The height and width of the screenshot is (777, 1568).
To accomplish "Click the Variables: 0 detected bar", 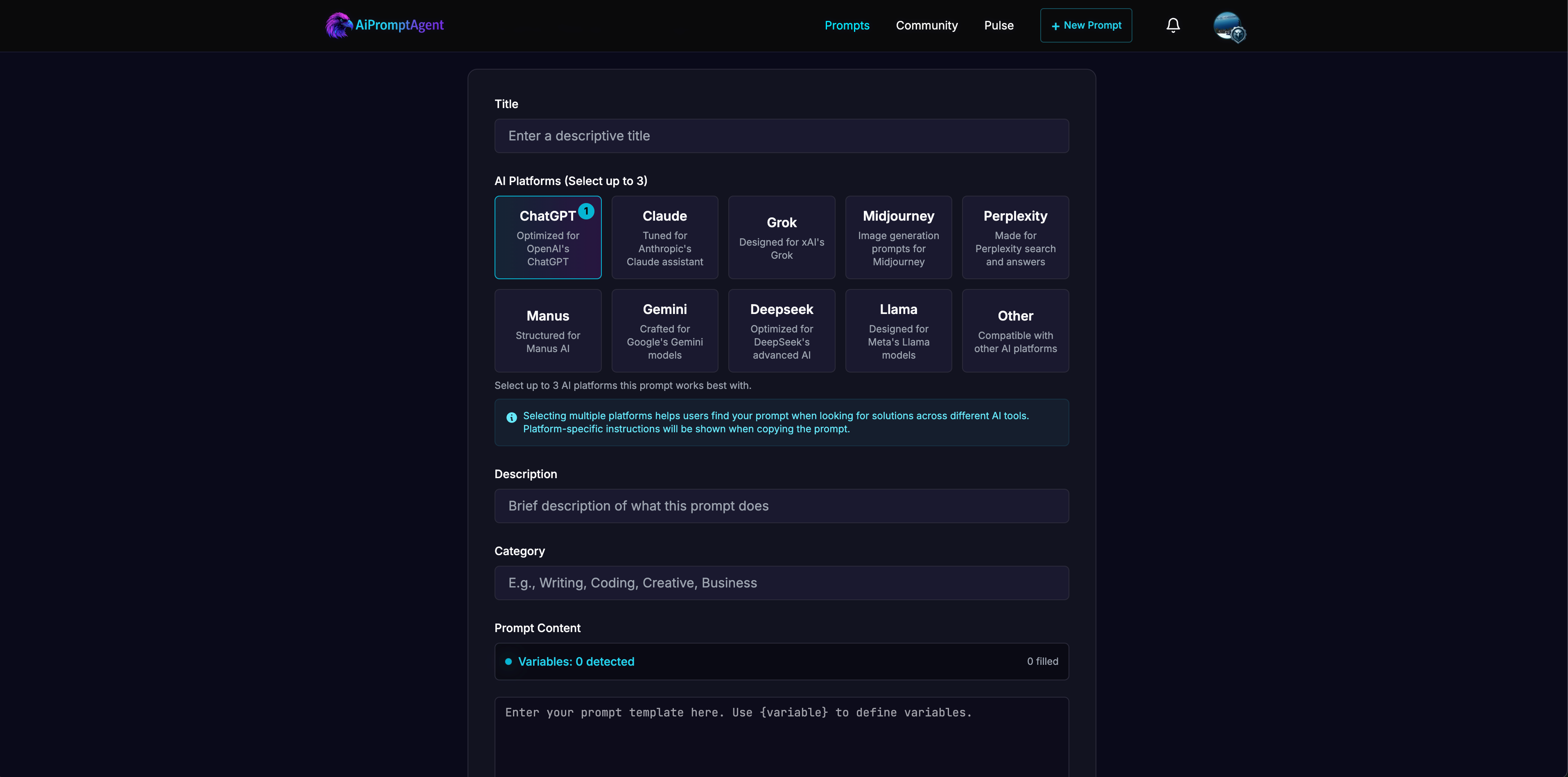I will click(782, 662).
